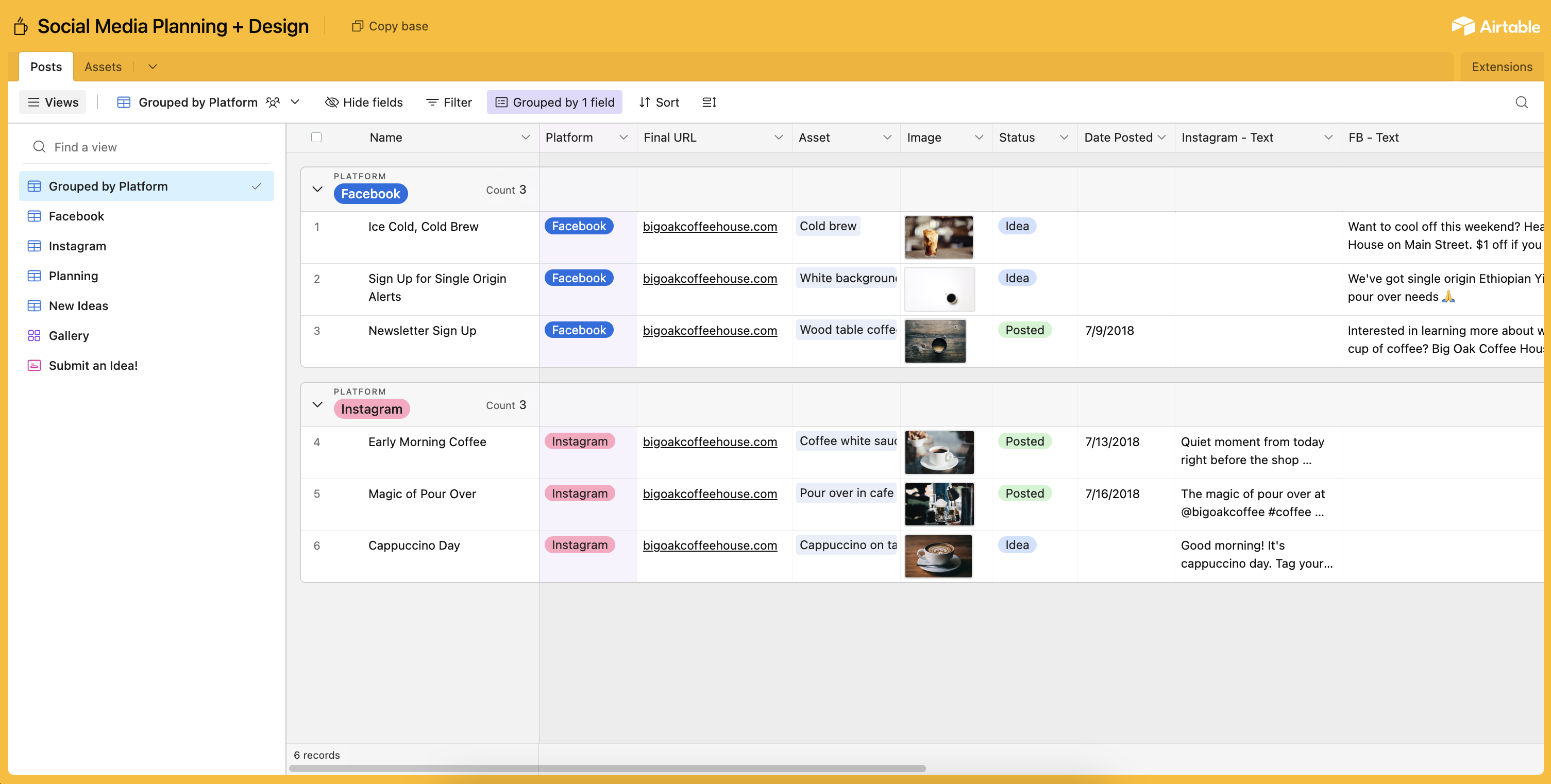Select the Planning view in sidebar
This screenshot has height=784, width=1551.
(x=146, y=276)
